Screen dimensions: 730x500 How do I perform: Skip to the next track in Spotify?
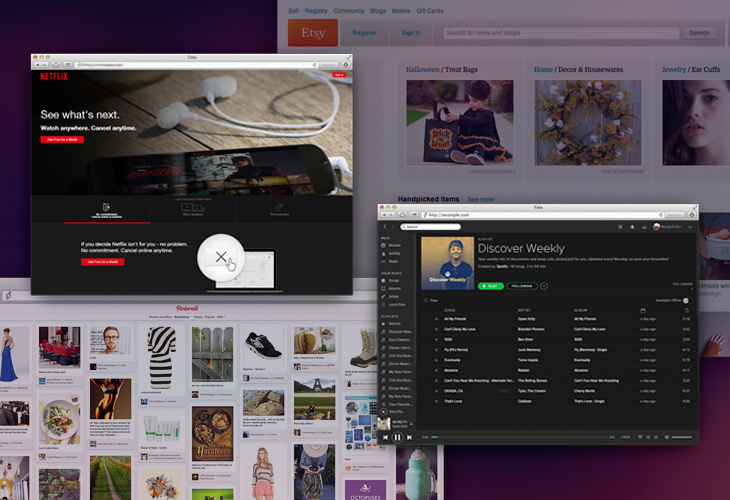409,437
